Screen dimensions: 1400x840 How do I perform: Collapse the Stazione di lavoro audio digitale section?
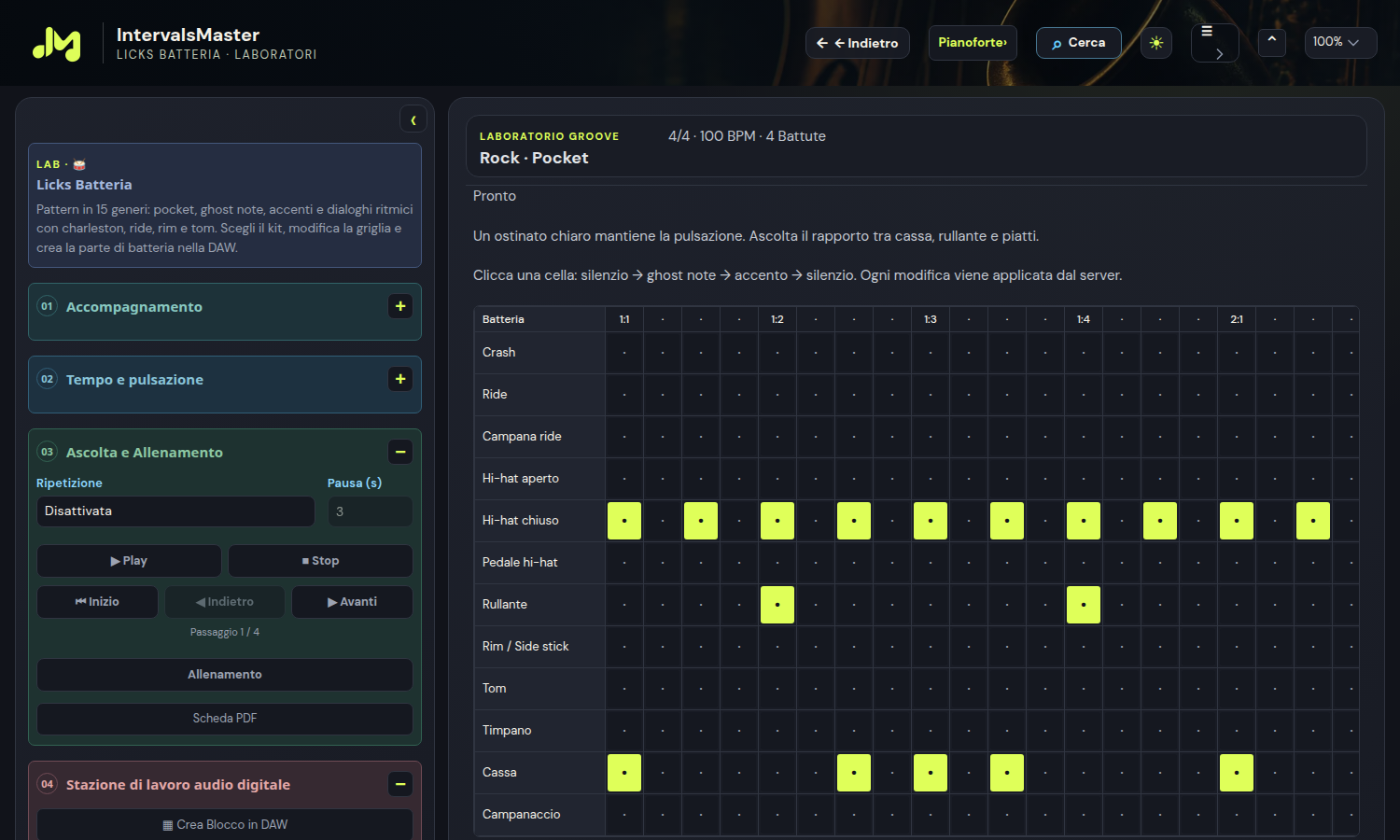tap(400, 784)
